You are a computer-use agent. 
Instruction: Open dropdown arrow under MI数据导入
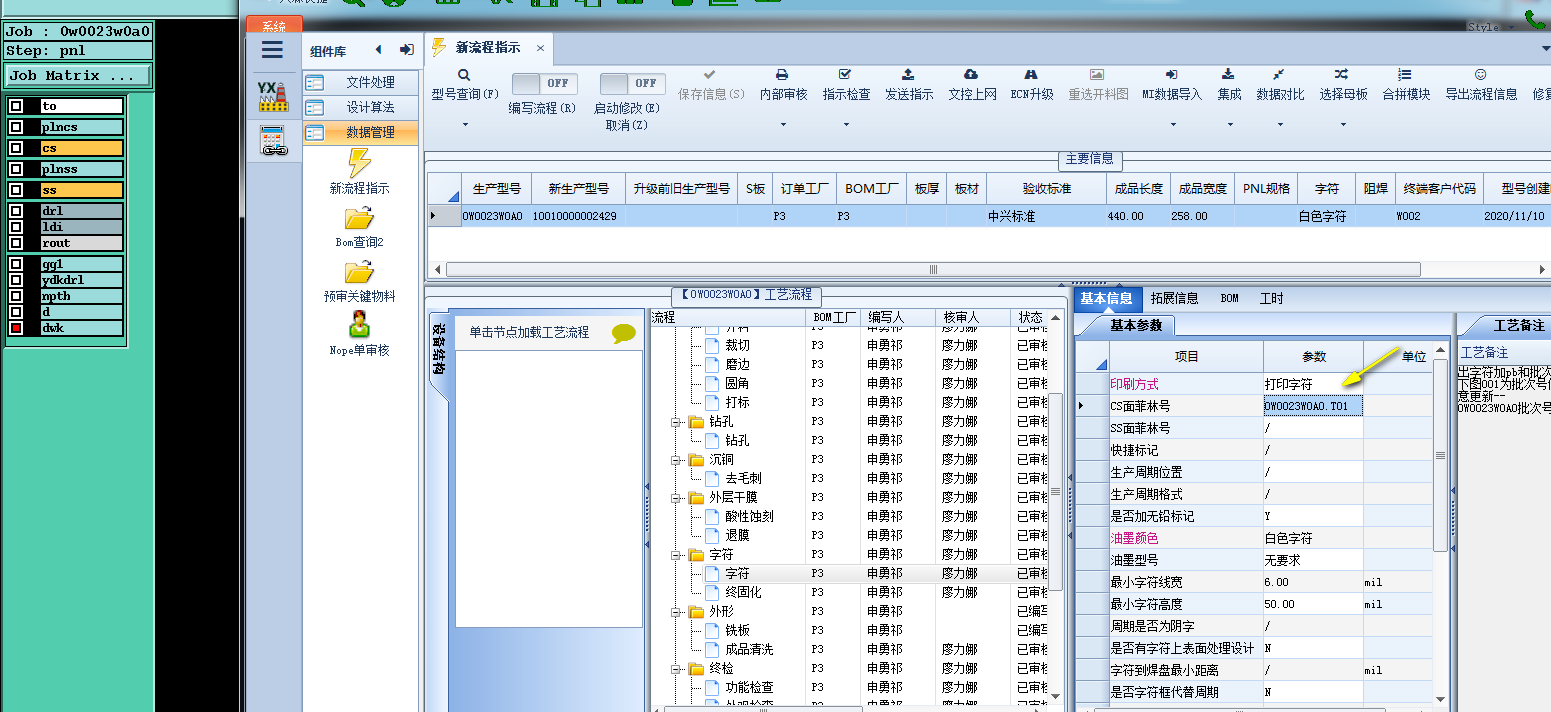(1172, 125)
